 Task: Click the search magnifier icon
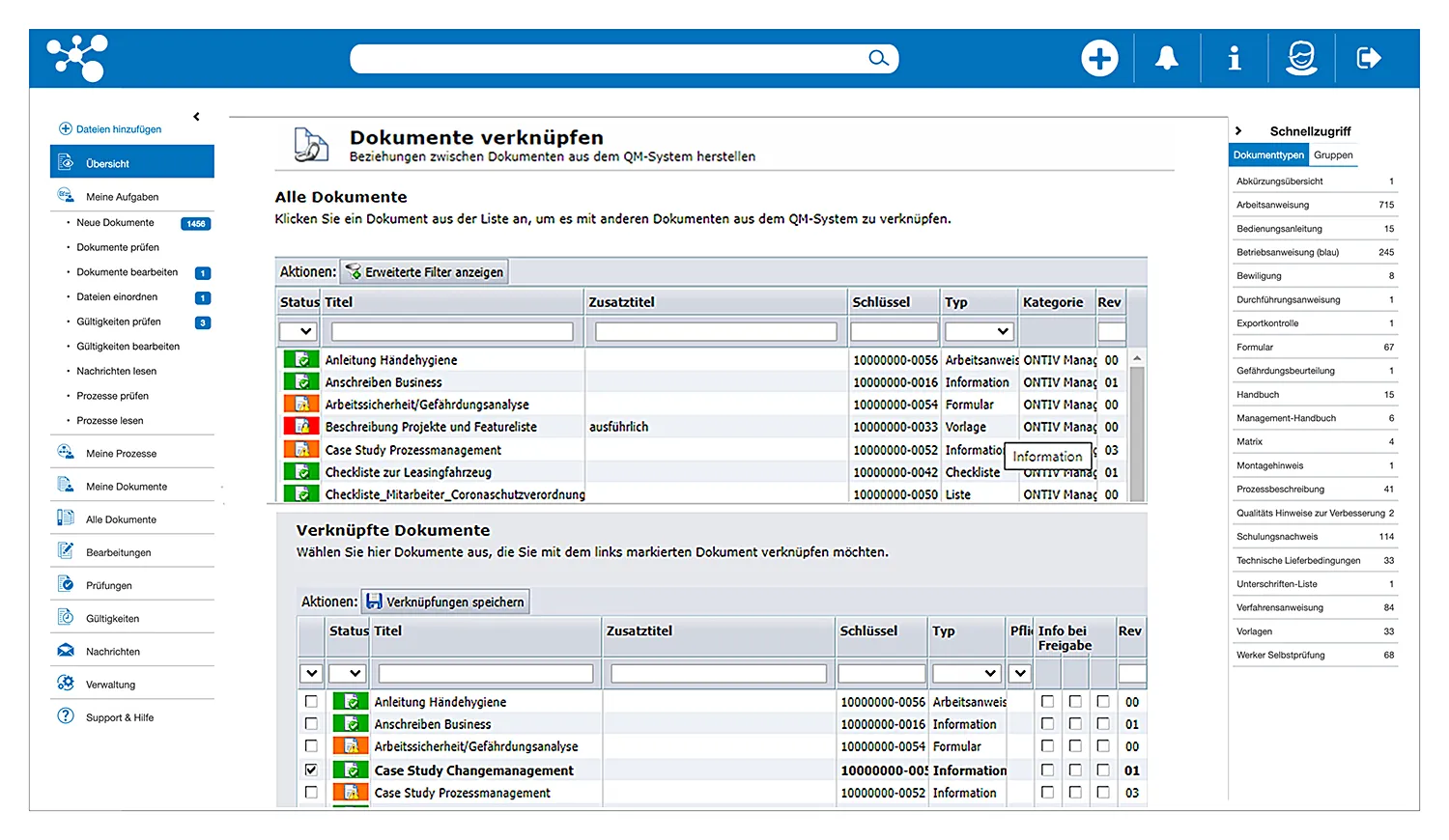877,59
